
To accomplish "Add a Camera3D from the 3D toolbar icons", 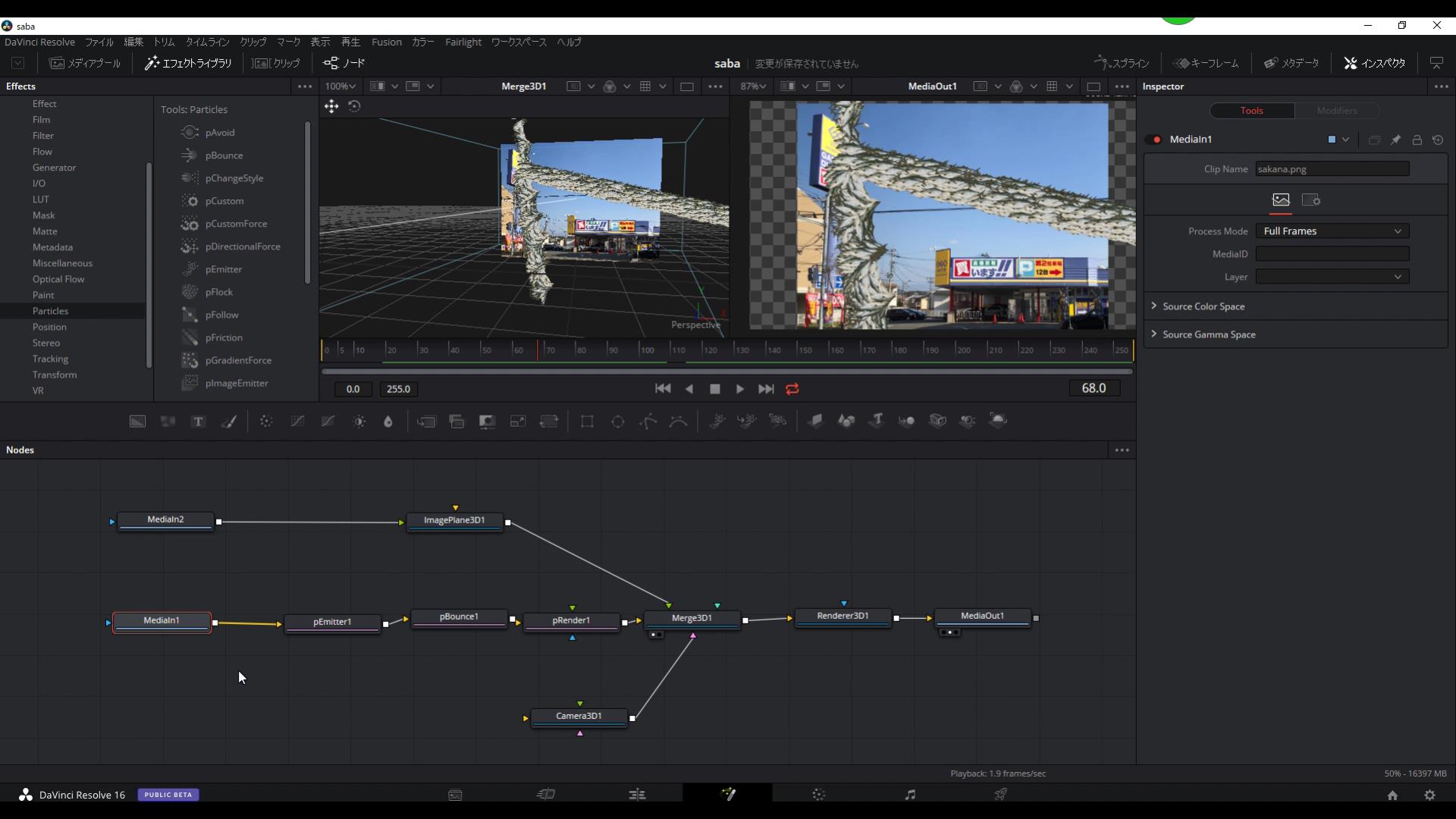I will (939, 421).
